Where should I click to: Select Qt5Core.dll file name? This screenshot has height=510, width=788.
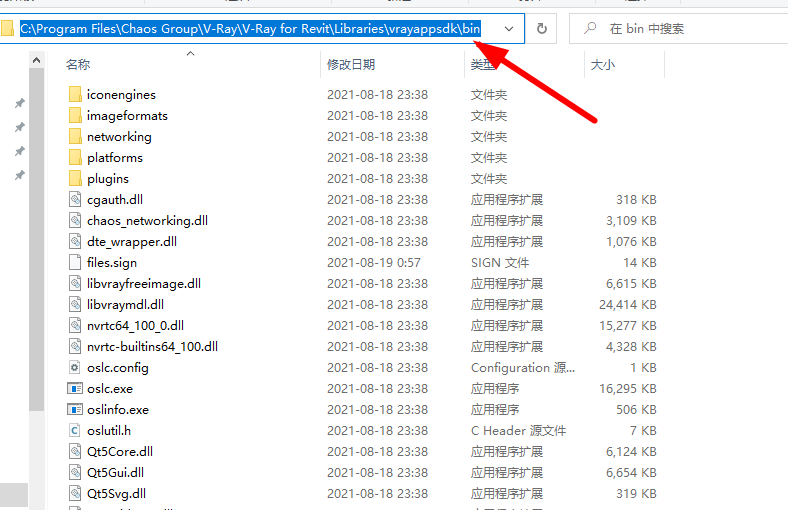pyautogui.click(x=120, y=452)
